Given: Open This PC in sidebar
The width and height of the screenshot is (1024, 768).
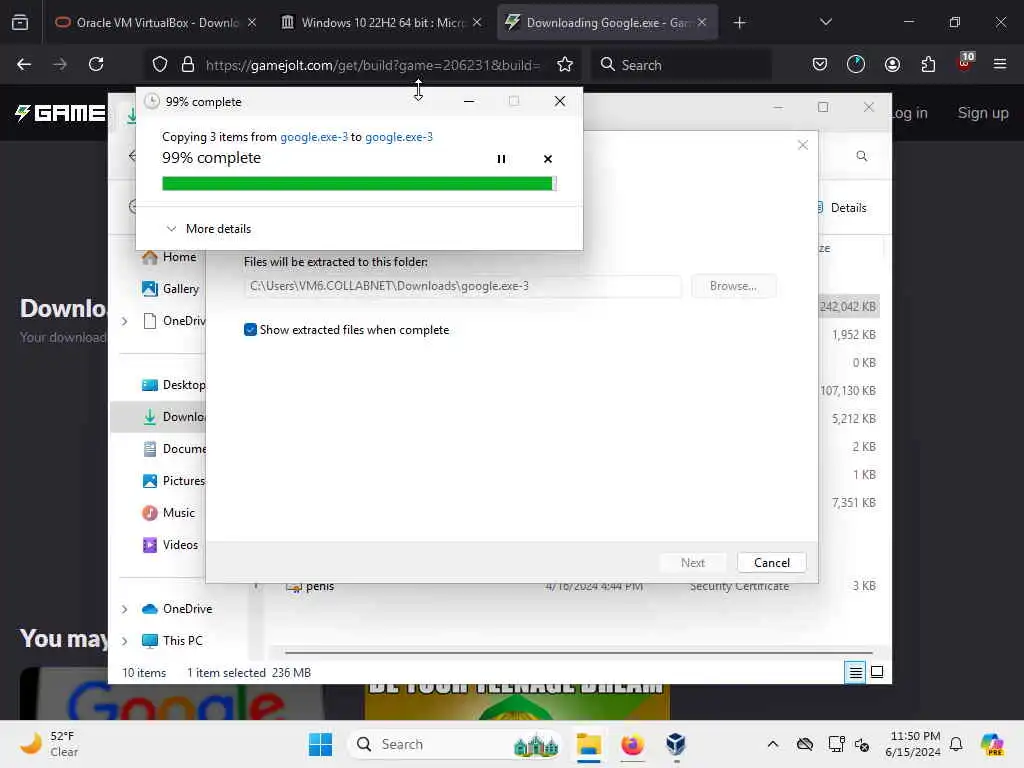Looking at the screenshot, I should (172, 641).
